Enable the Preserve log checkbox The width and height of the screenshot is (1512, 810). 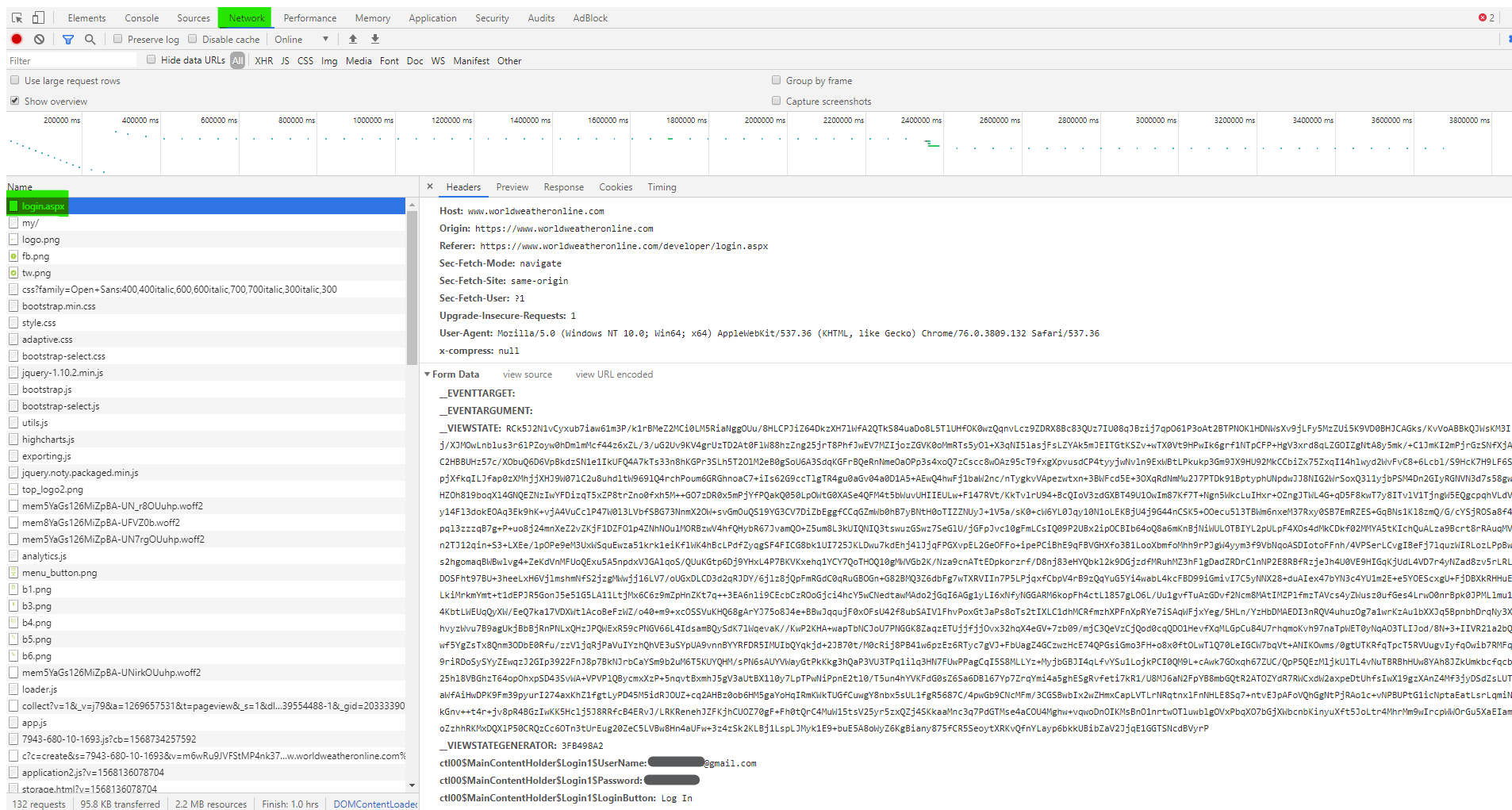118,39
